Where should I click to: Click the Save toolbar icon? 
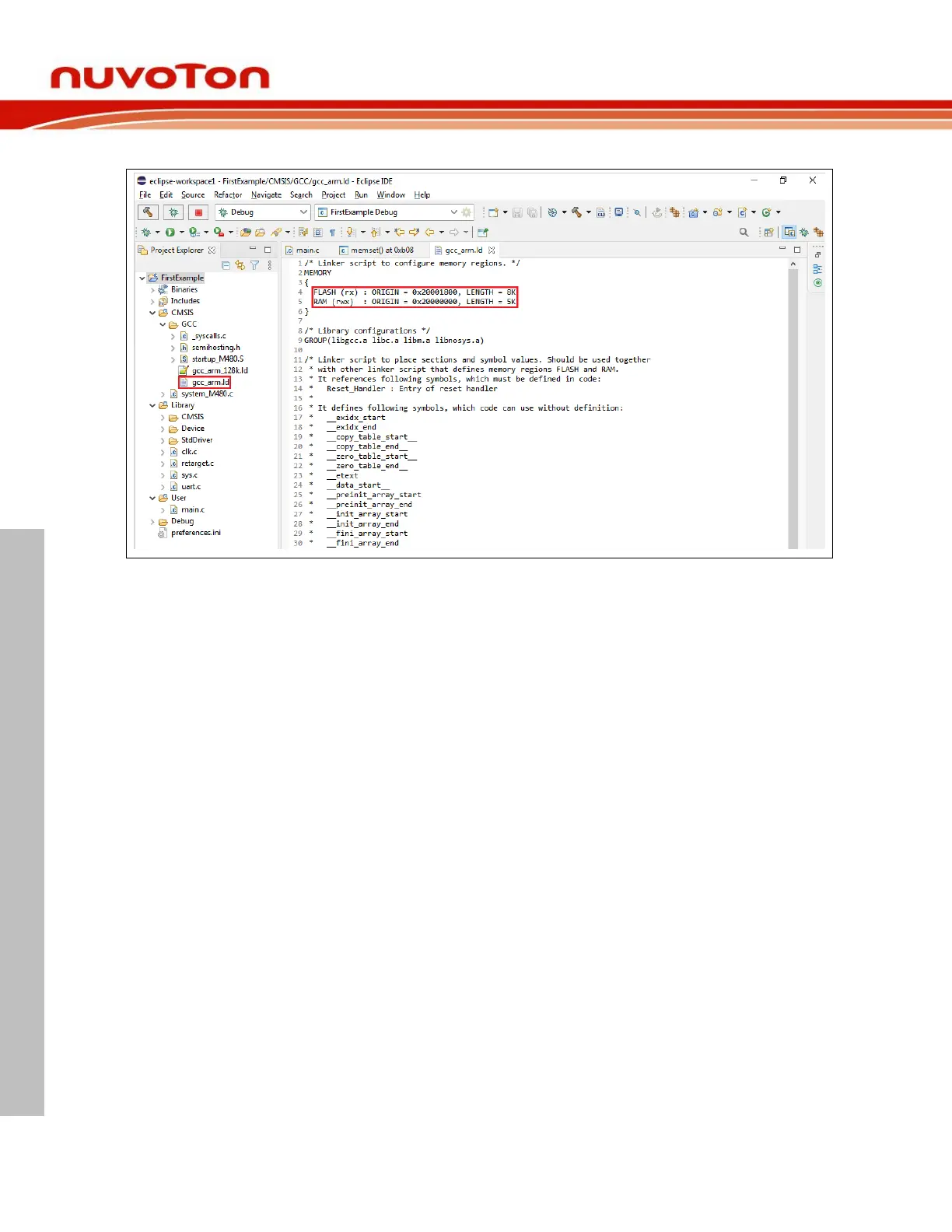tap(517, 212)
